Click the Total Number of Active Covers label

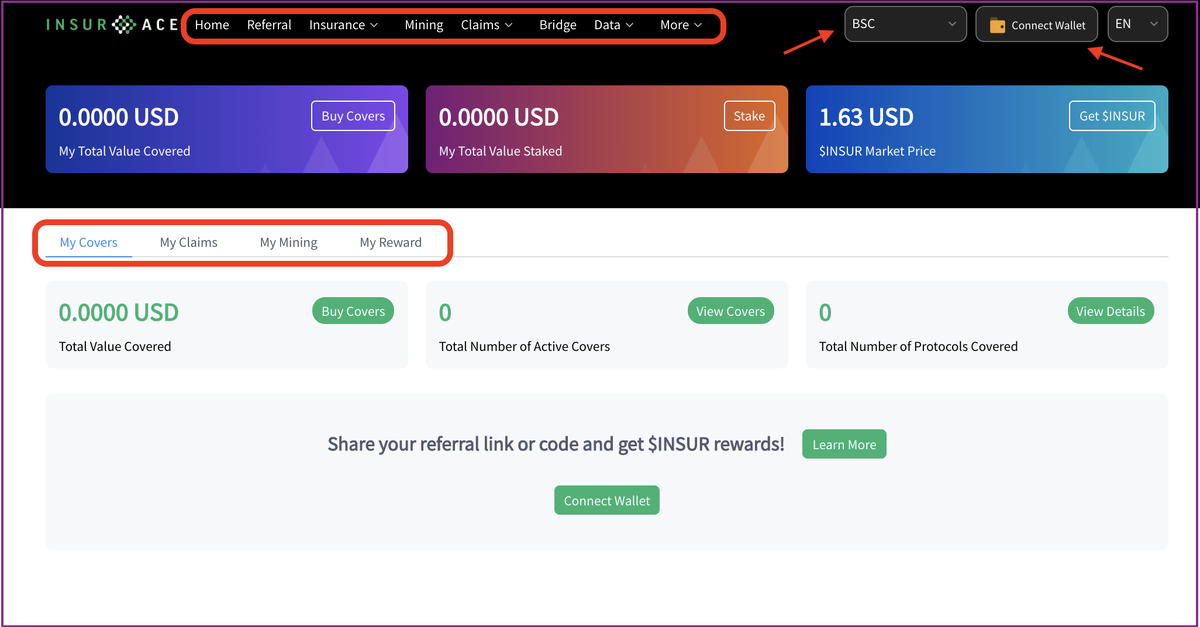point(525,346)
